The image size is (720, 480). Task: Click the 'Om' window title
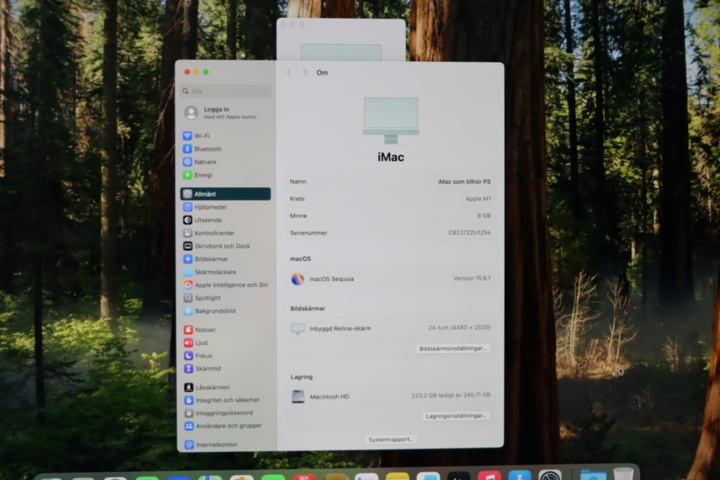tap(322, 73)
